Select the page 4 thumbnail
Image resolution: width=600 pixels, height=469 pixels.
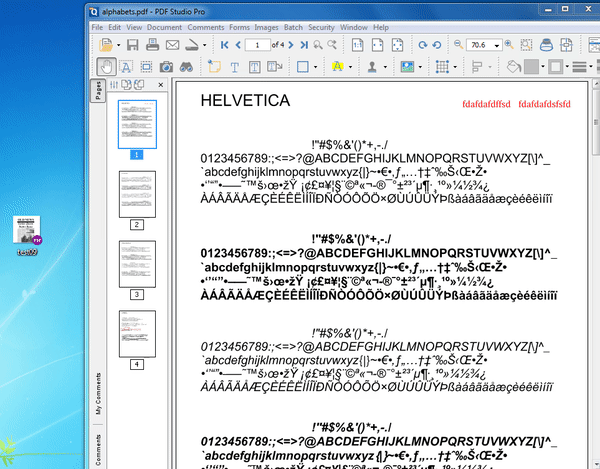[137, 334]
